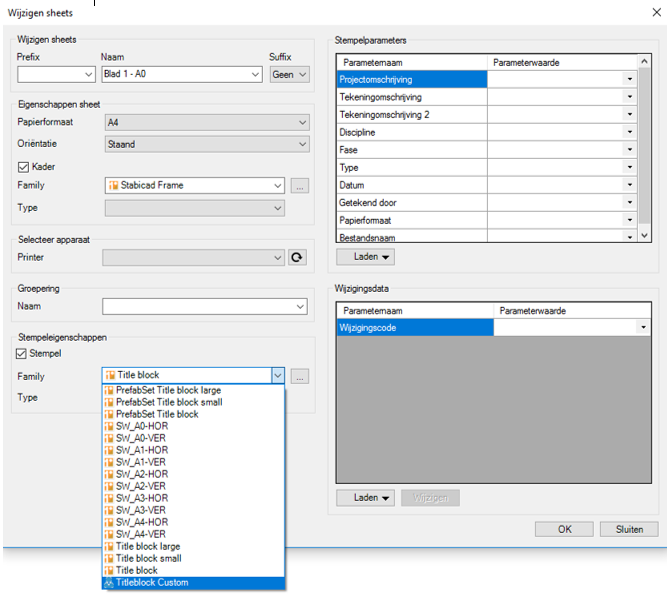Select Title block small entry
The width and height of the screenshot is (670, 598).
(x=194, y=558)
